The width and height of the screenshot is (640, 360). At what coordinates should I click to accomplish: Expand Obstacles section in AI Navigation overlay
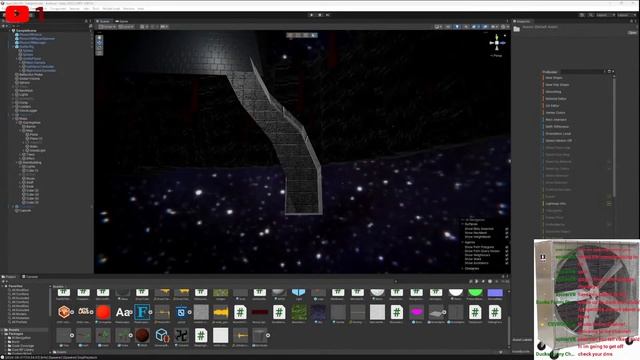463,269
